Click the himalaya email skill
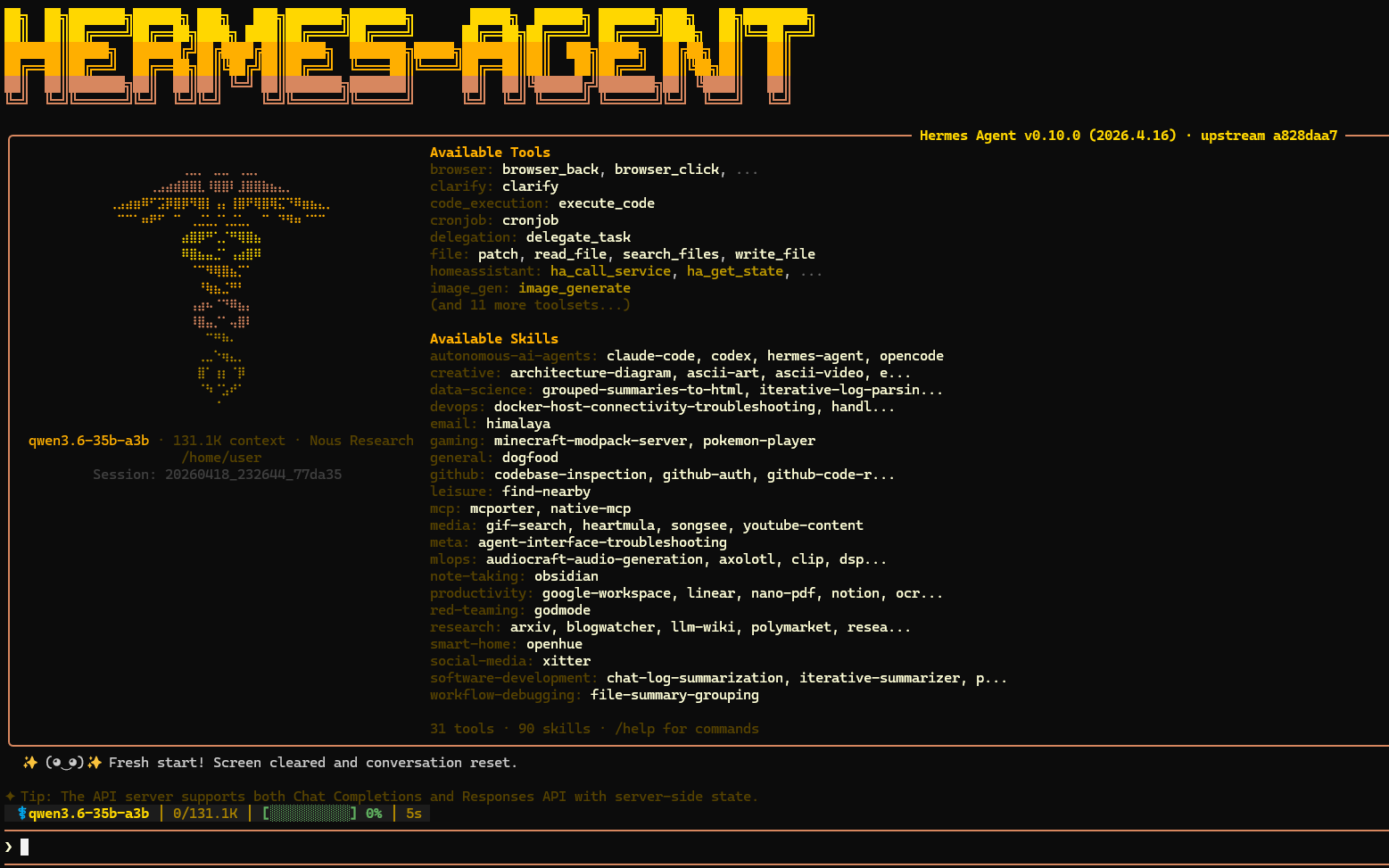1389x868 pixels. 518,424
